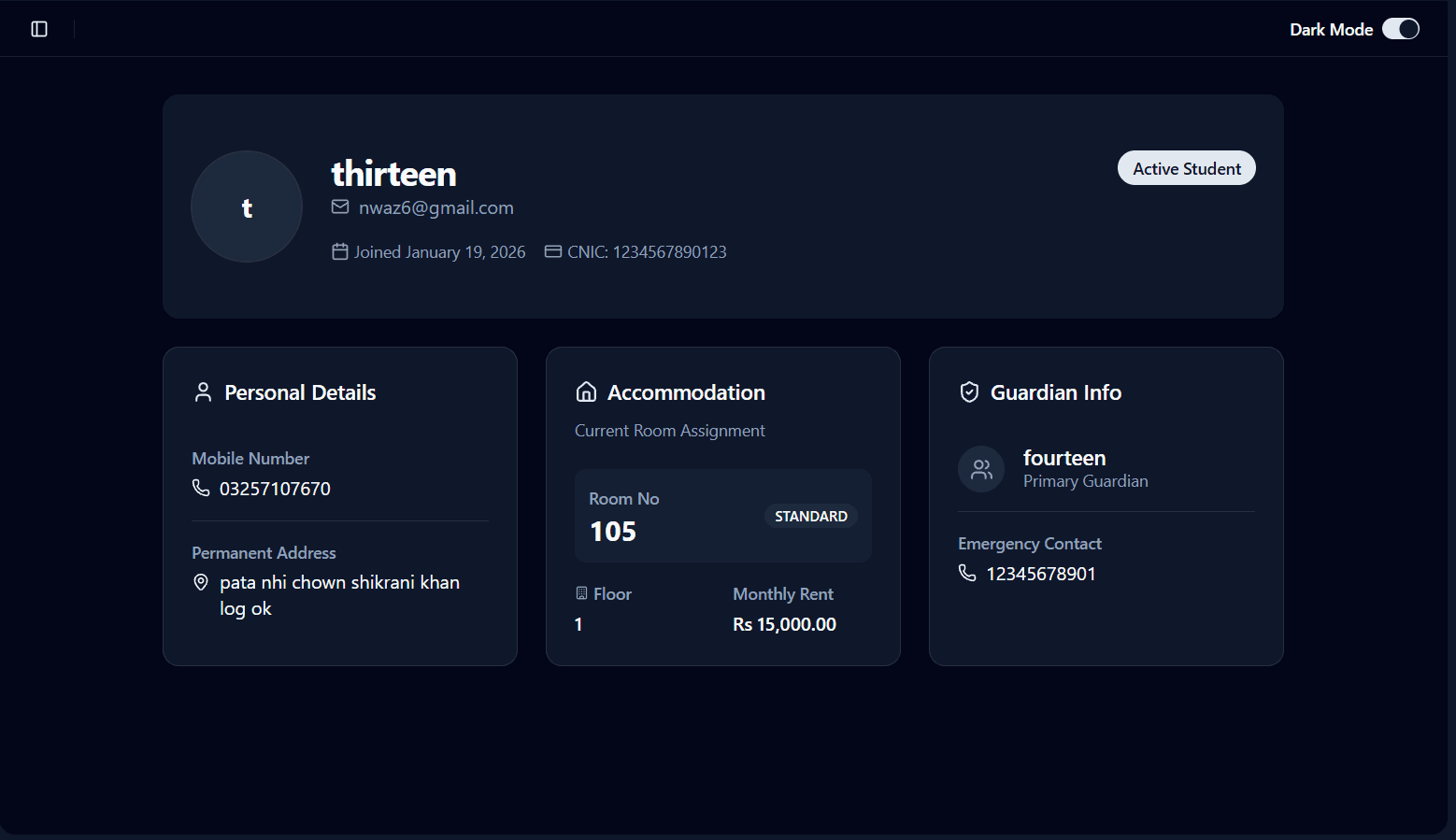Click the calendar icon next to Joined date
Image resolution: width=1456 pixels, height=840 pixels.
pos(340,251)
